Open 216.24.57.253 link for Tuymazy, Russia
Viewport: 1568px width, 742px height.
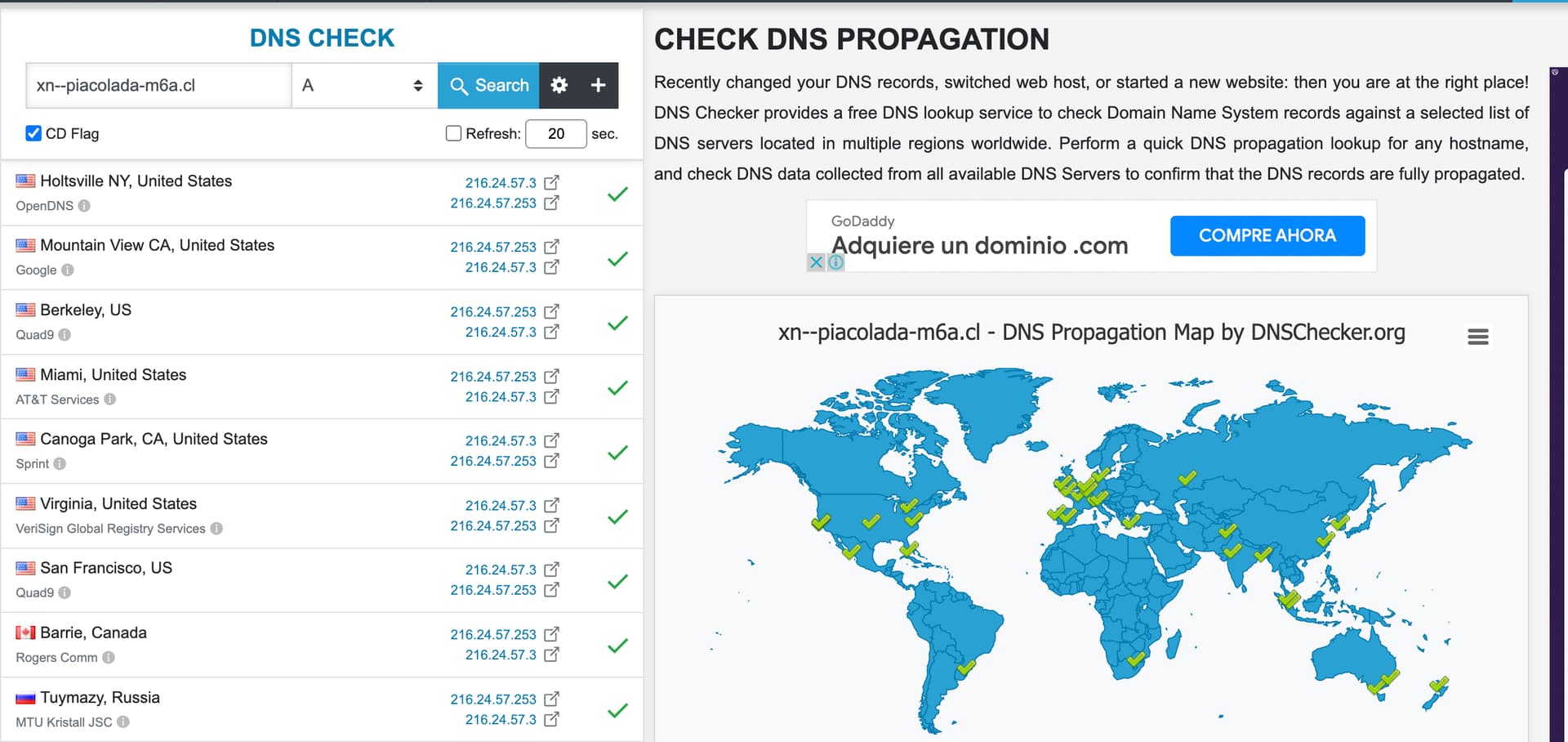tap(493, 699)
